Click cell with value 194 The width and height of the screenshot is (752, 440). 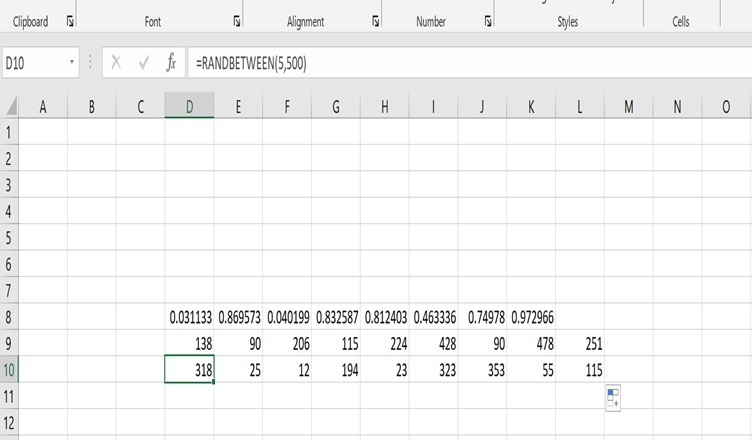(x=336, y=369)
